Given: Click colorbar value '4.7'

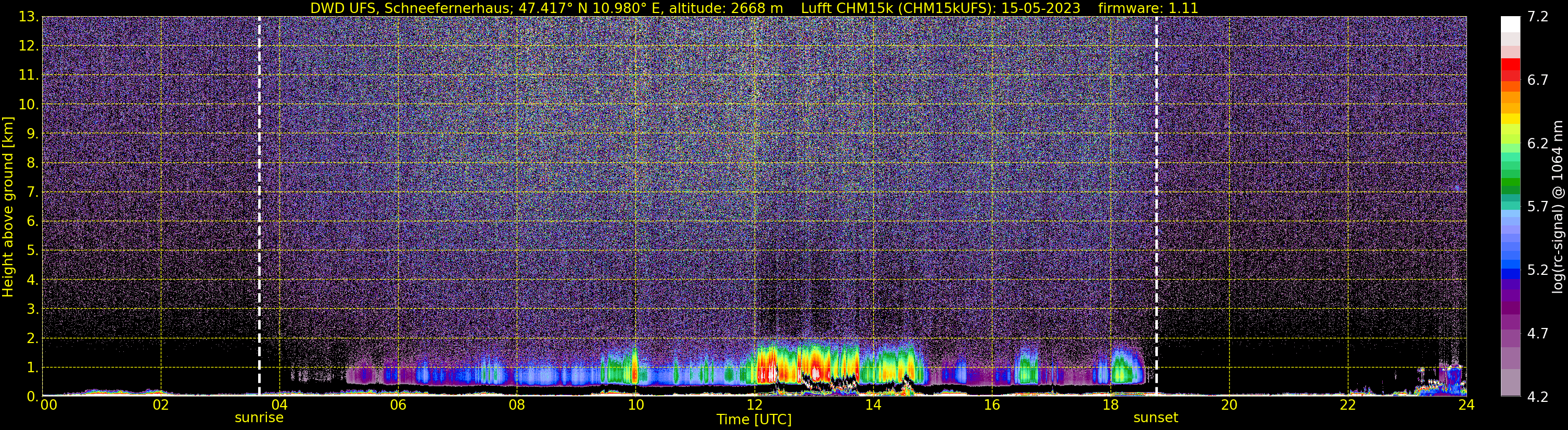Looking at the screenshot, I should point(1538,334).
